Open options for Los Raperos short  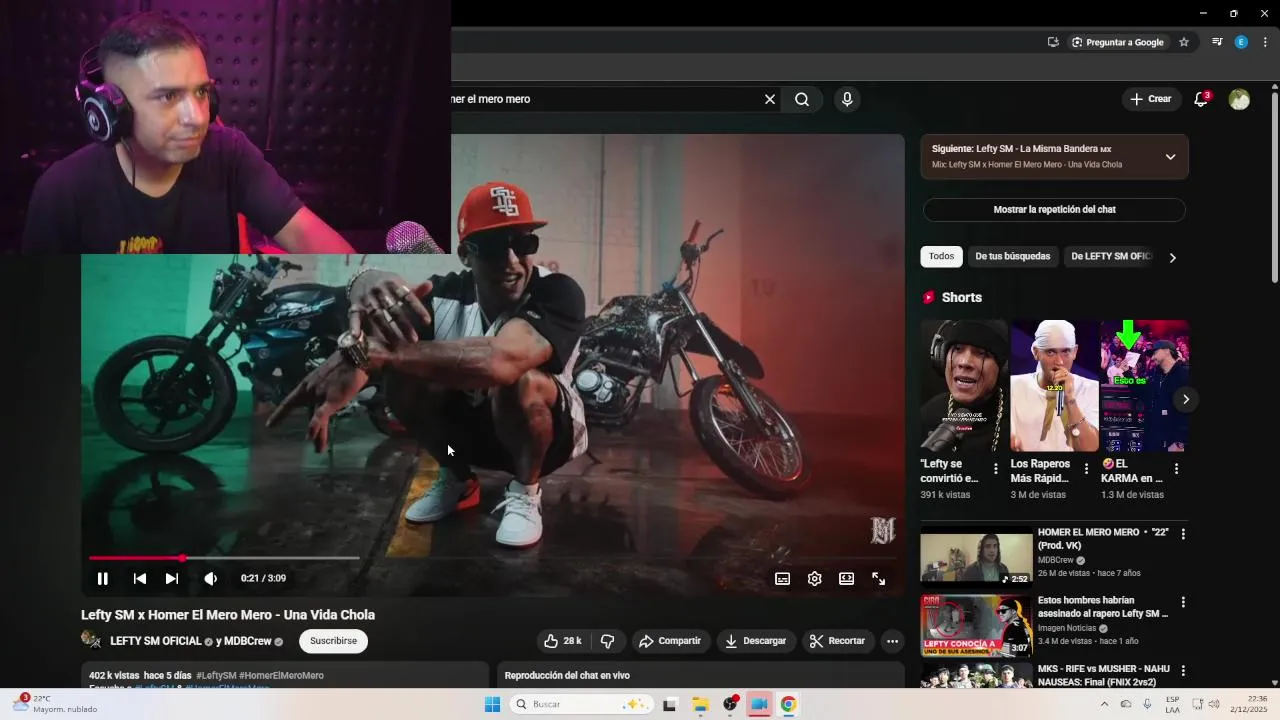(x=1086, y=469)
